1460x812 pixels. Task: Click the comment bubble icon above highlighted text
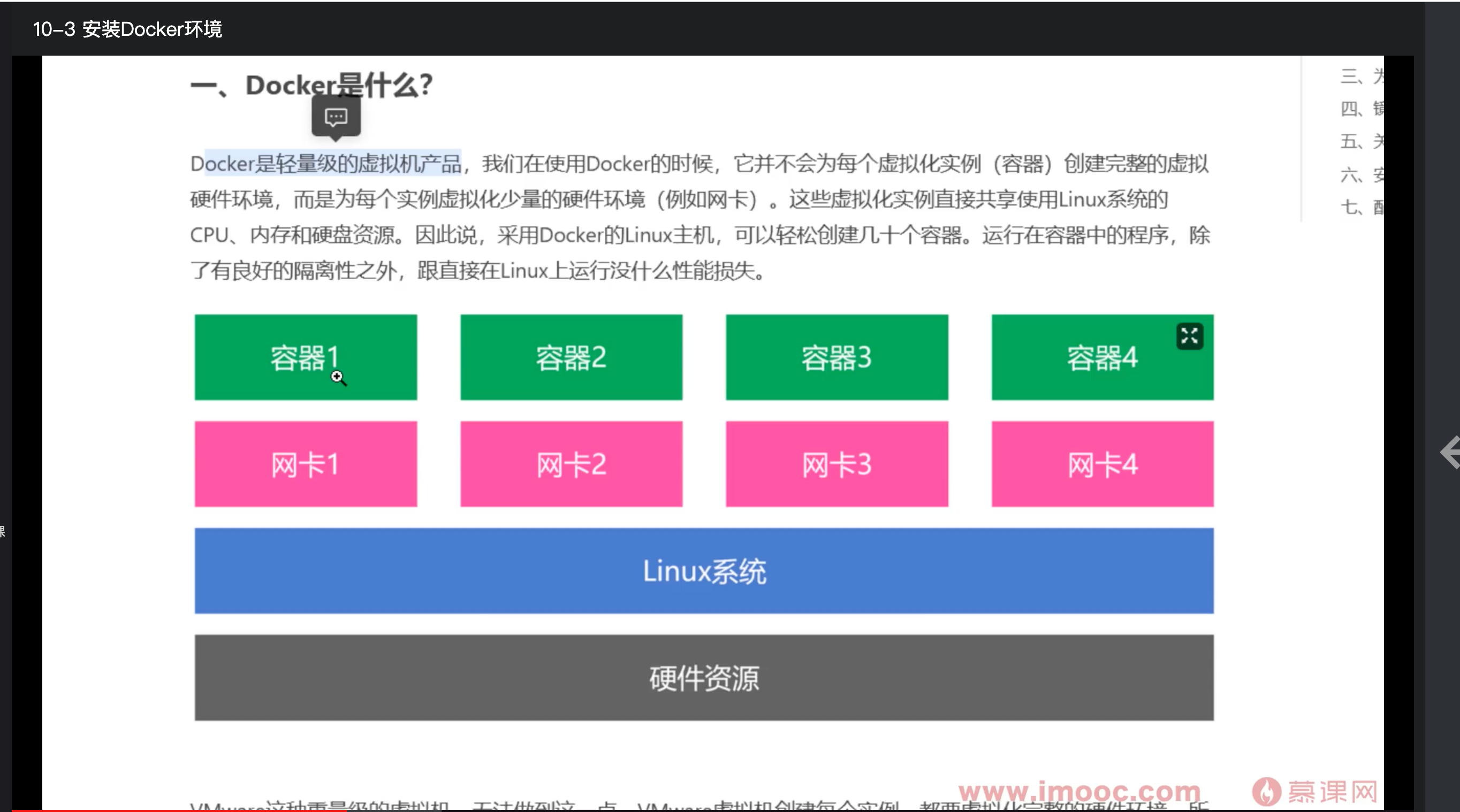[336, 117]
